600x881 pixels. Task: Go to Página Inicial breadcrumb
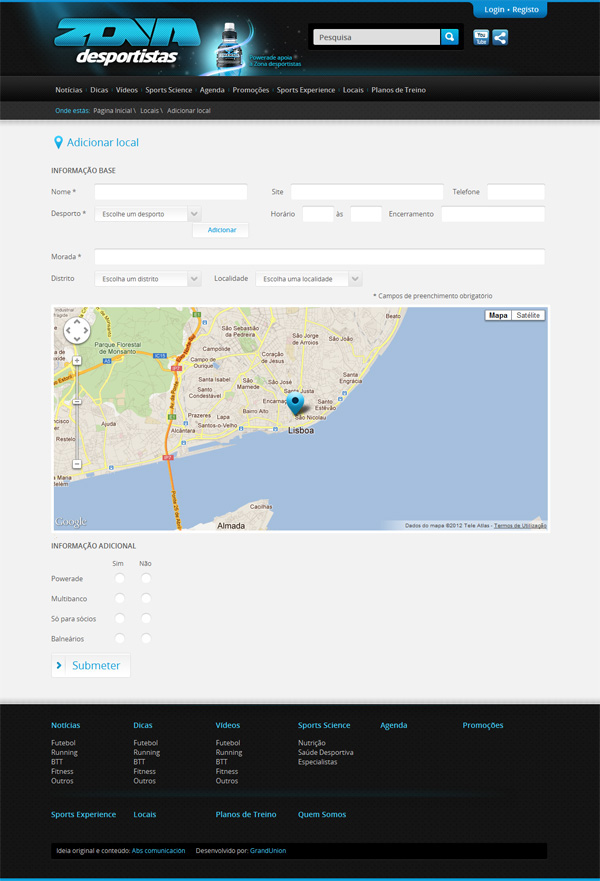point(113,111)
